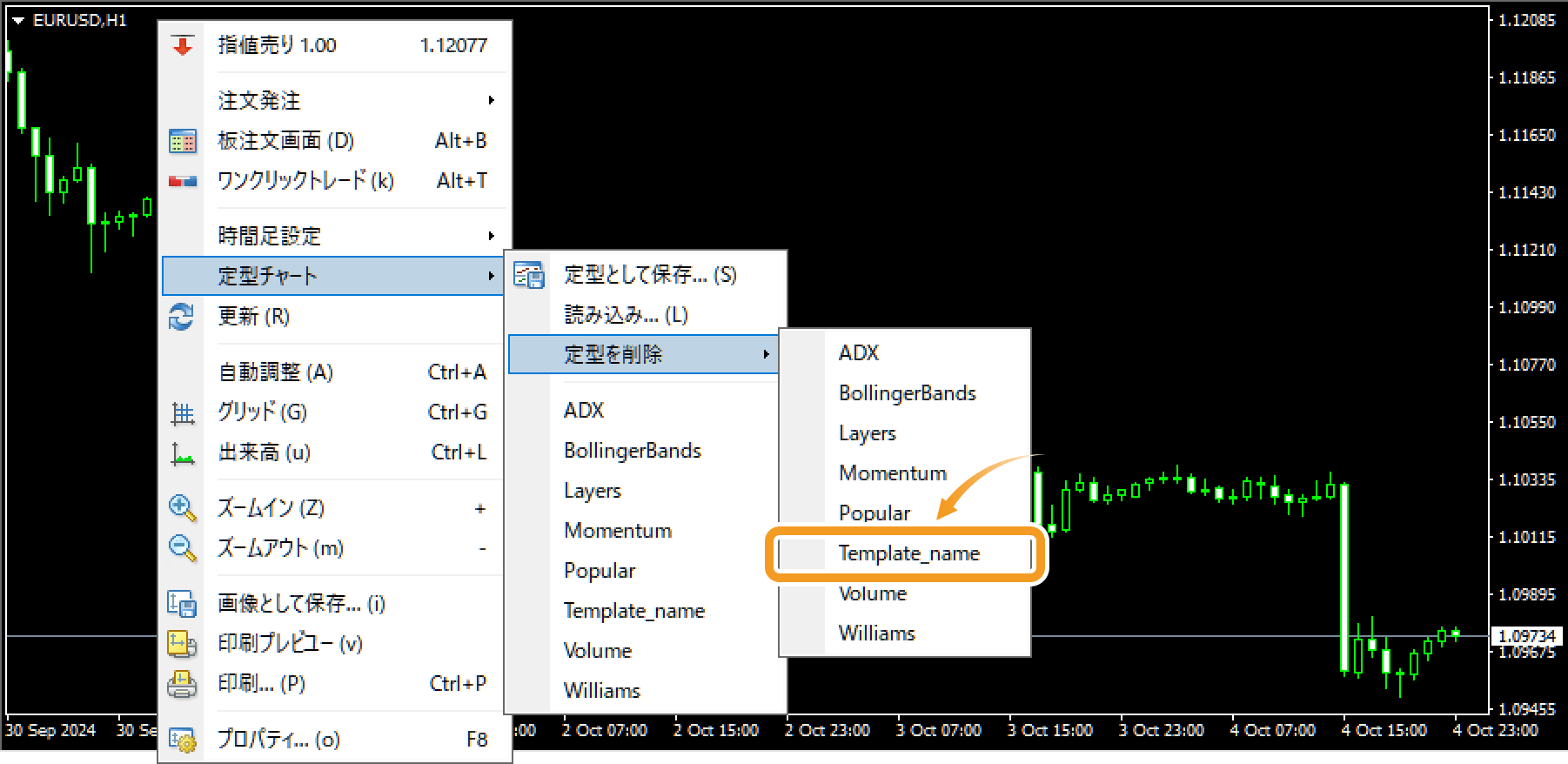Toggle the グリッド (G) grid option
This screenshot has width=1568, height=764.
(x=263, y=412)
